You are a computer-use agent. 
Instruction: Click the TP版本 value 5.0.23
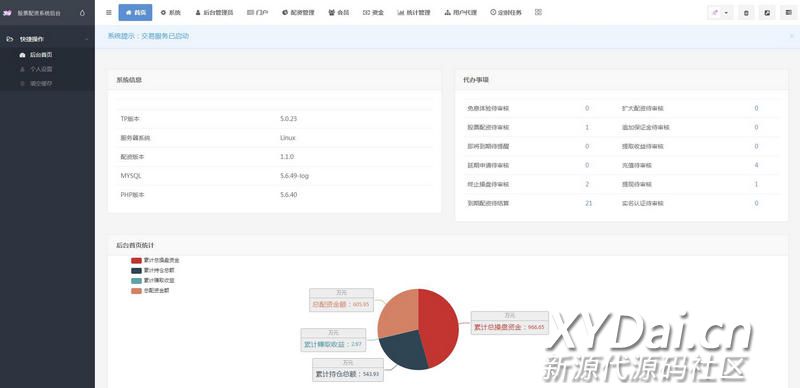288,118
